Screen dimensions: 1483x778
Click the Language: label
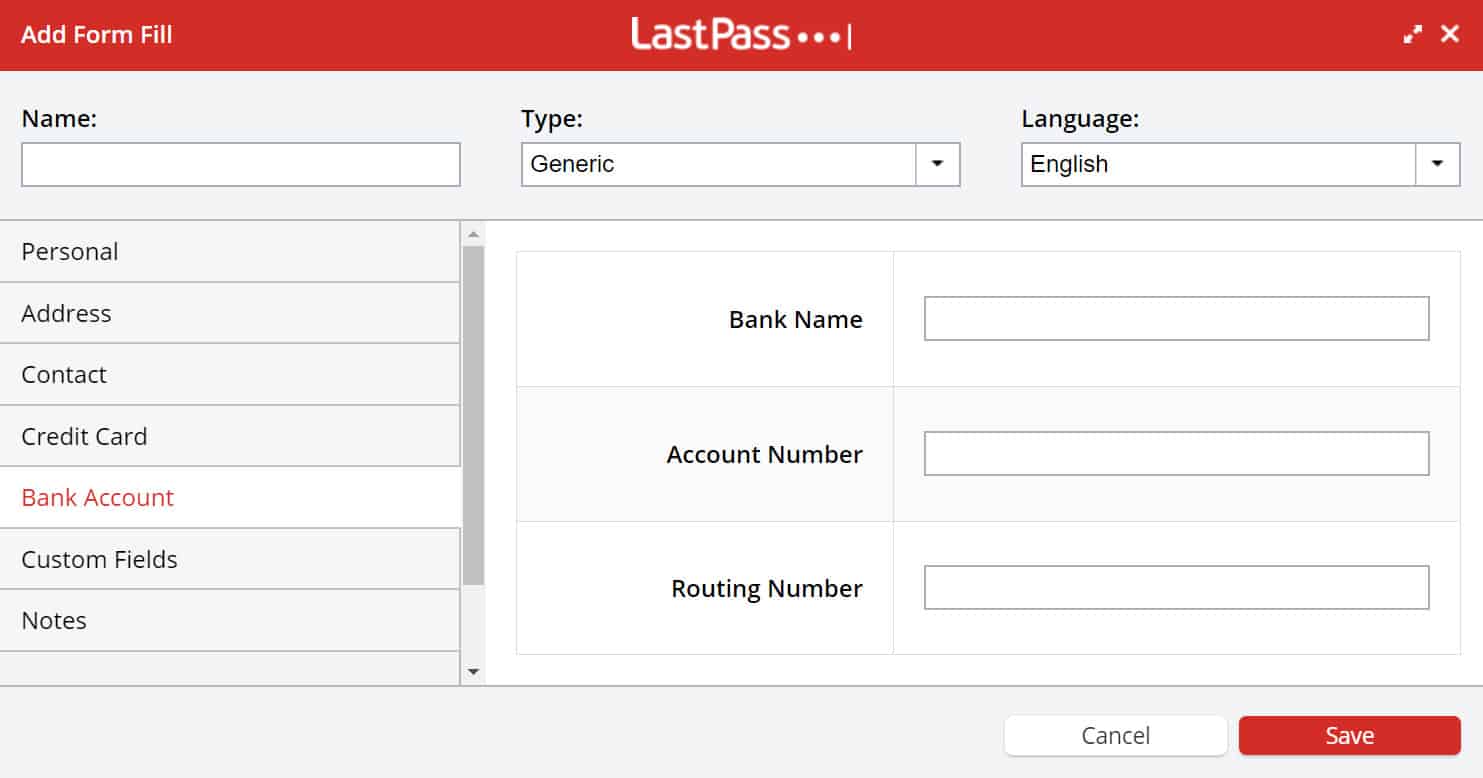(1080, 119)
